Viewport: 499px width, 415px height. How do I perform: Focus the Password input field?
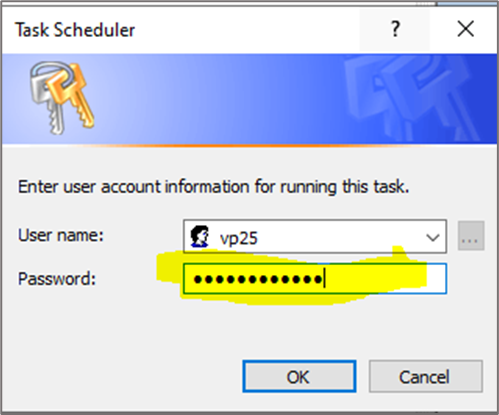(x=315, y=279)
